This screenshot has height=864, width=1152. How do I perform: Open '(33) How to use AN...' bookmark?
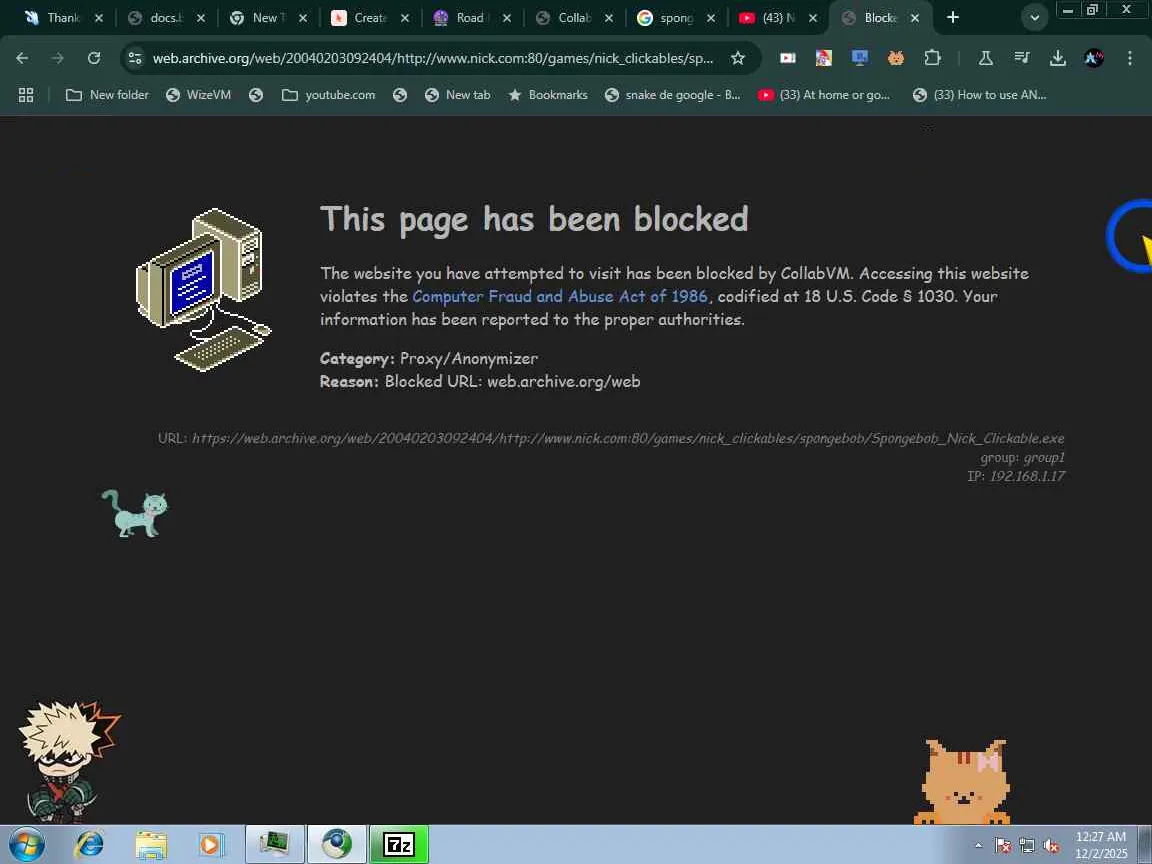(979, 95)
